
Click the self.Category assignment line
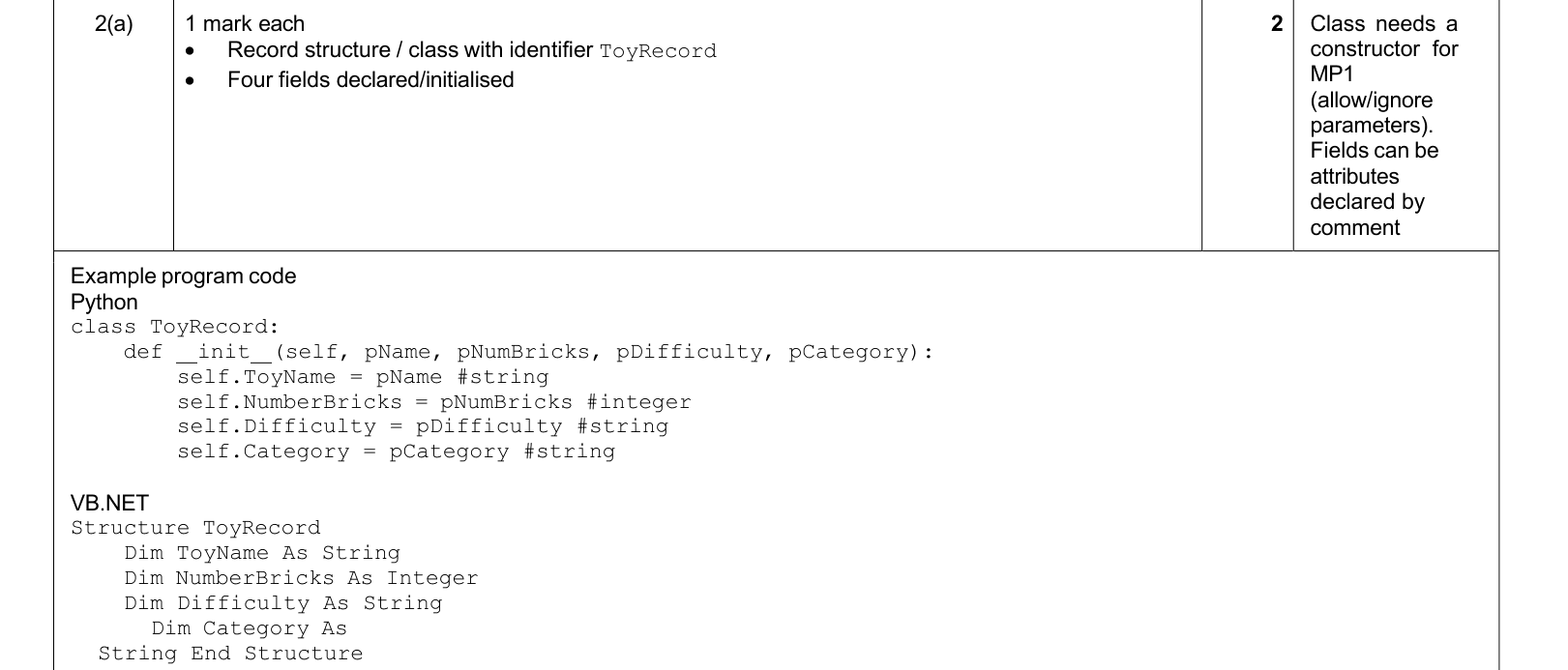click(x=397, y=452)
